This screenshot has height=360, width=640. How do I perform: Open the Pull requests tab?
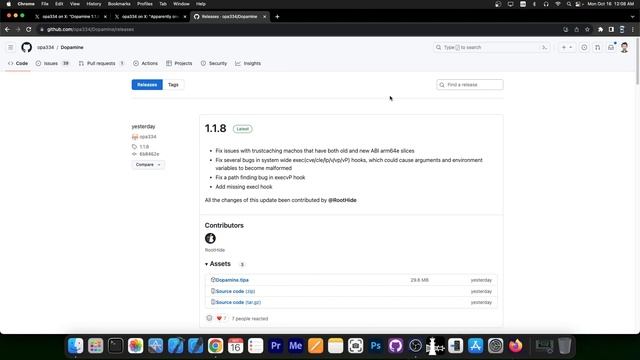tap(101, 63)
